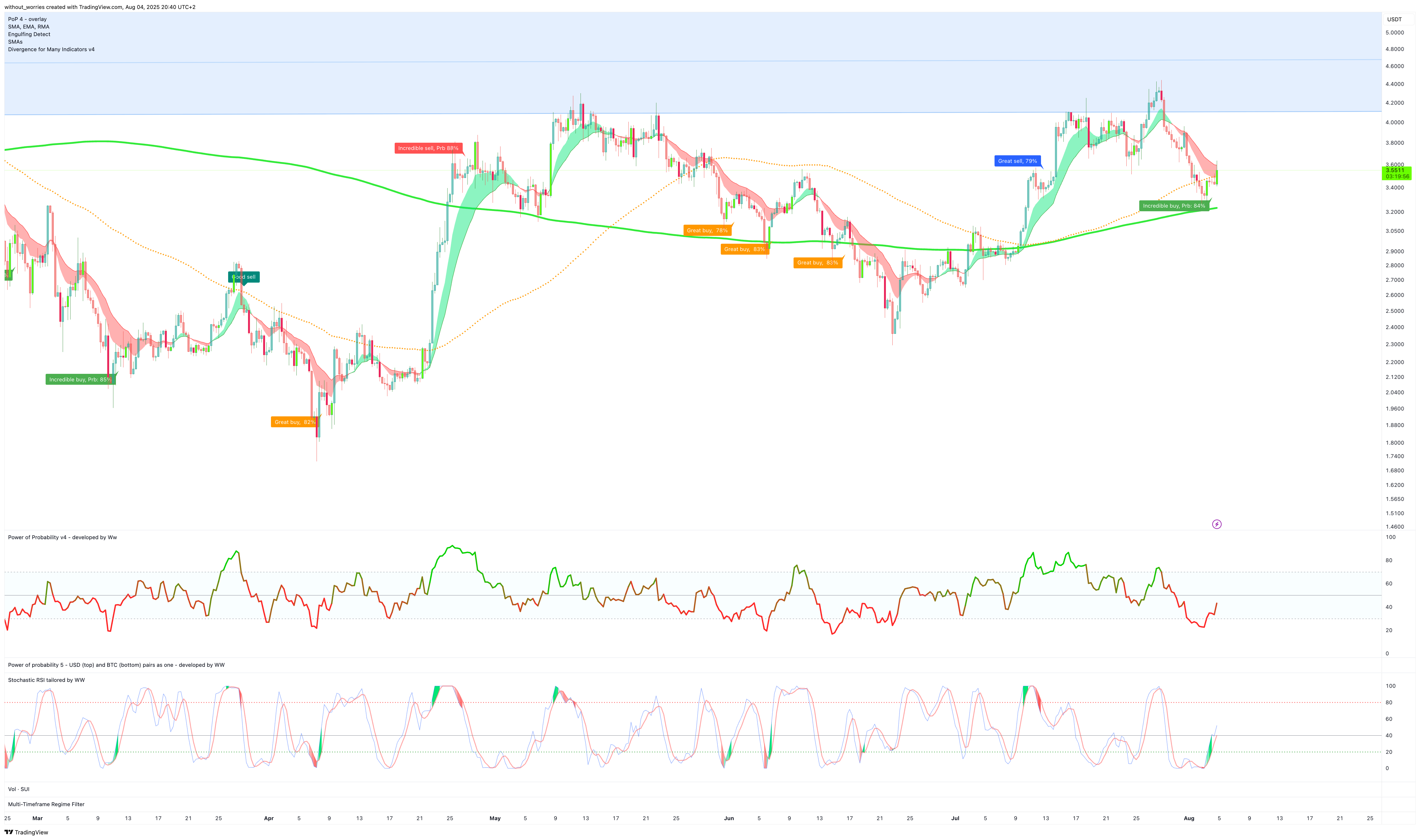Click the 'Good sell' signal label
Image resolution: width=1420 pixels, height=840 pixels.
click(244, 277)
